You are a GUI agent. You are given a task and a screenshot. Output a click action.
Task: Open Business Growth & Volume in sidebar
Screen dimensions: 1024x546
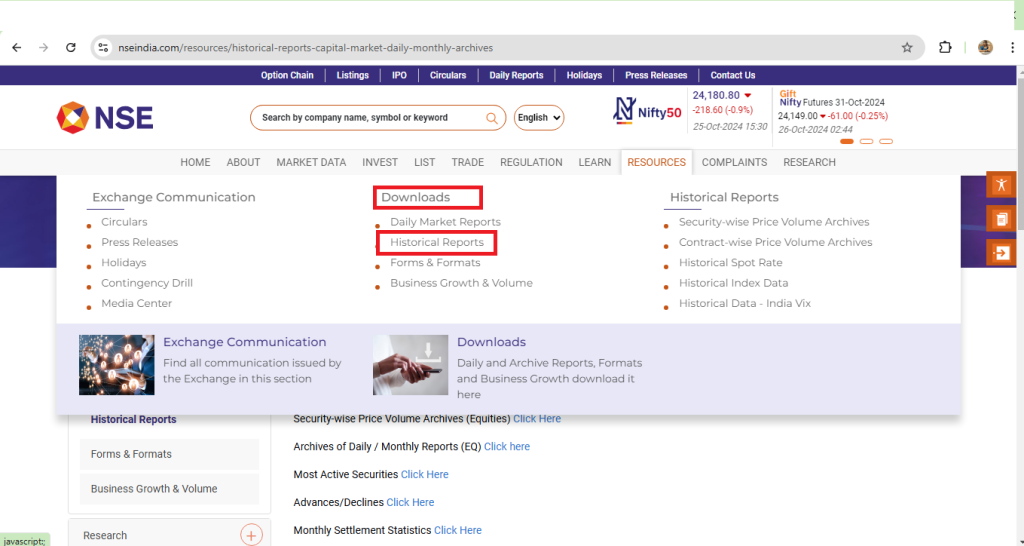169,489
